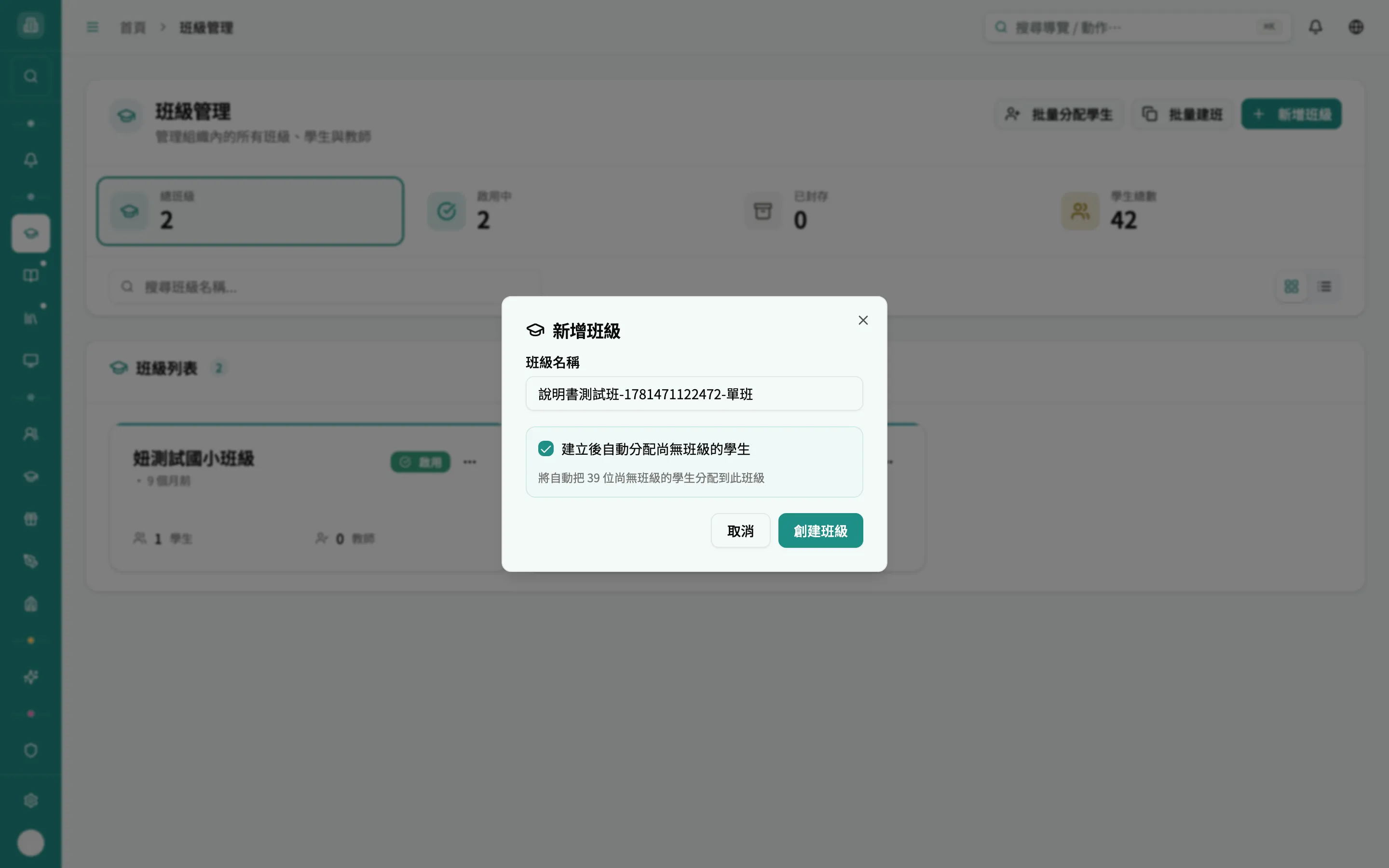The height and width of the screenshot is (868, 1389).
Task: Click the sidebar bell notifications icon
Action: pos(30,160)
